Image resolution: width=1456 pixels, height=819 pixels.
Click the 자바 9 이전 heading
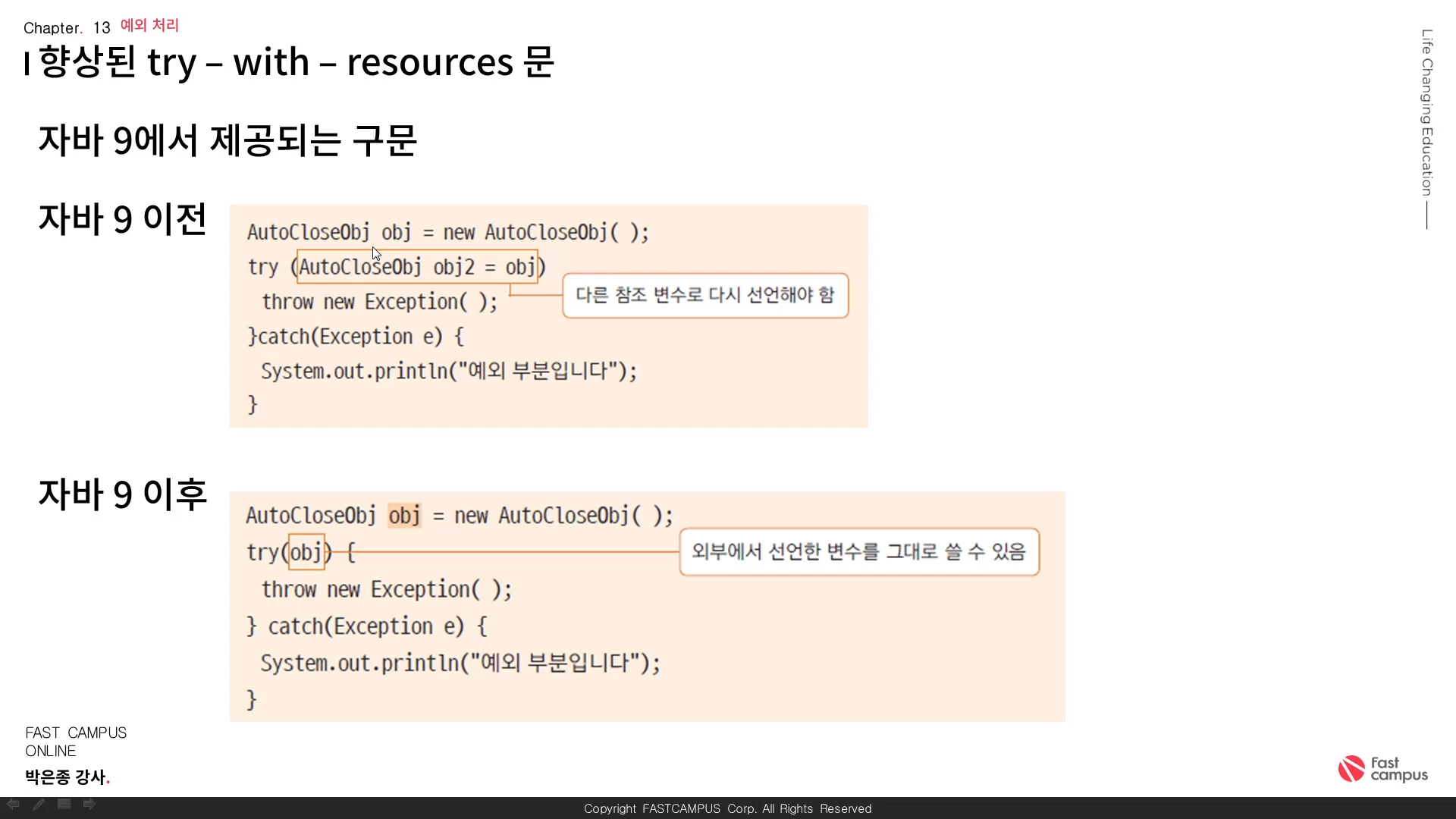122,219
